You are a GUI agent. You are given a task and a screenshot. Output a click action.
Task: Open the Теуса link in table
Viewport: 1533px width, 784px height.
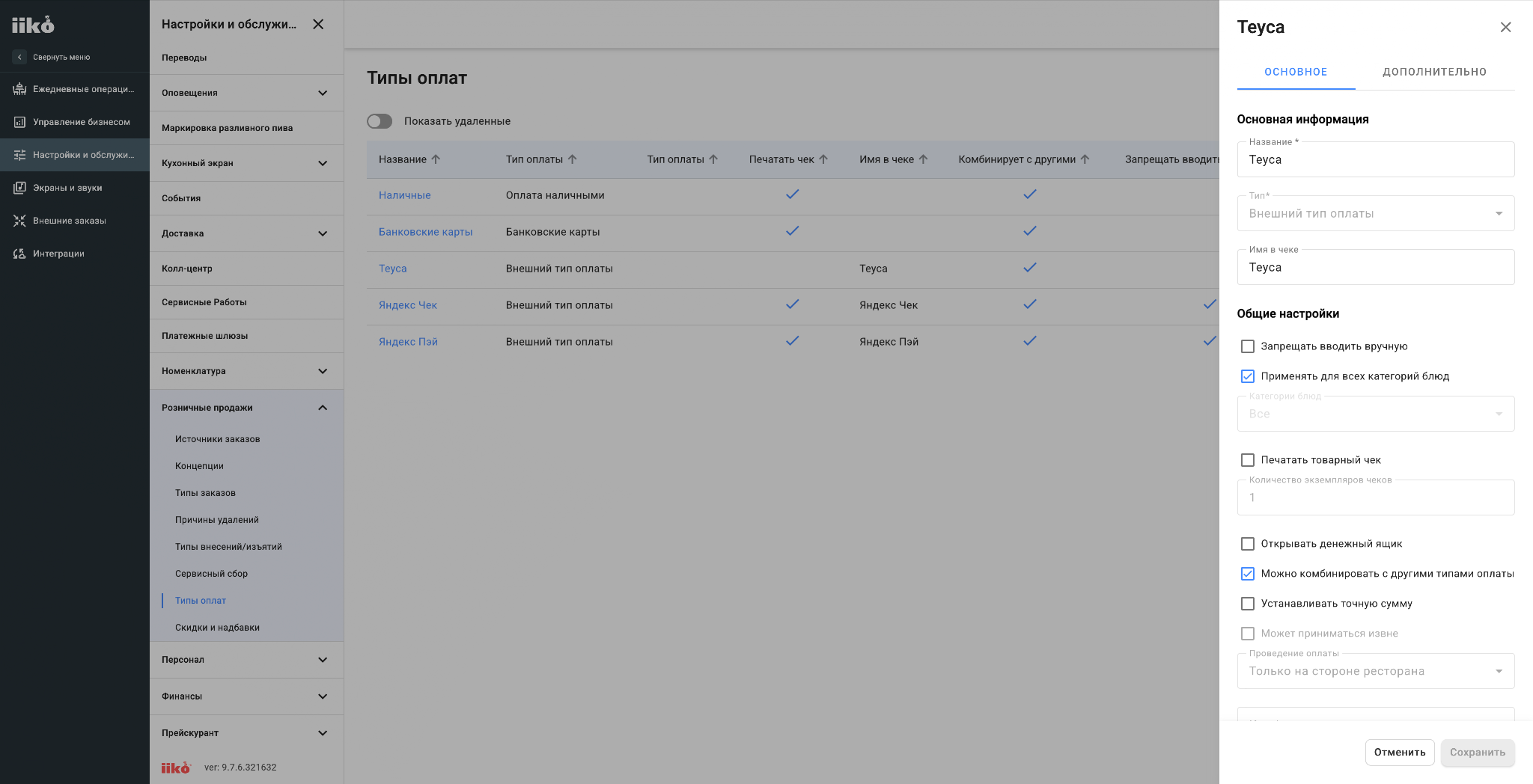pyautogui.click(x=393, y=269)
